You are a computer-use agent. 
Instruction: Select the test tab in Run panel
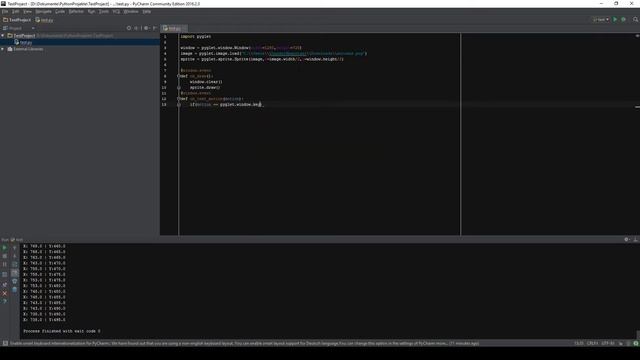[17, 240]
